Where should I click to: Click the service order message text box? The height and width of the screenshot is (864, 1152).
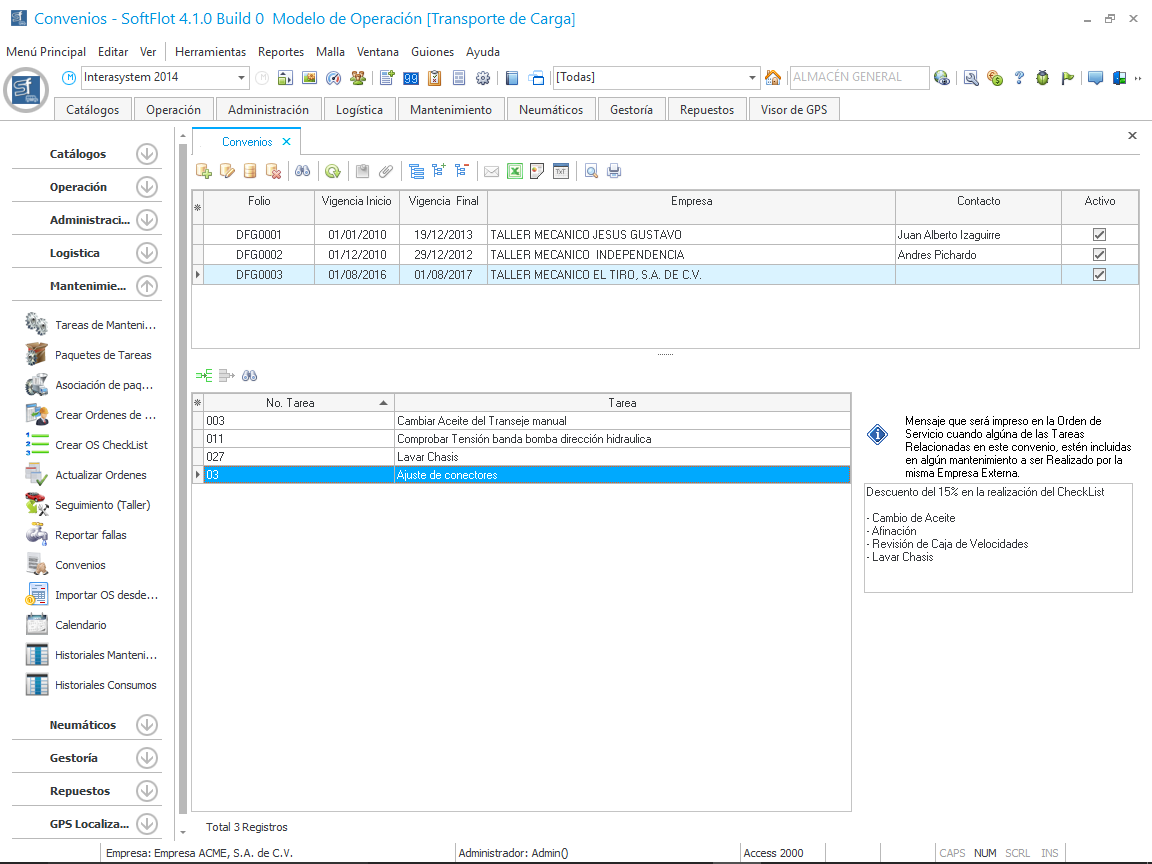(x=998, y=538)
